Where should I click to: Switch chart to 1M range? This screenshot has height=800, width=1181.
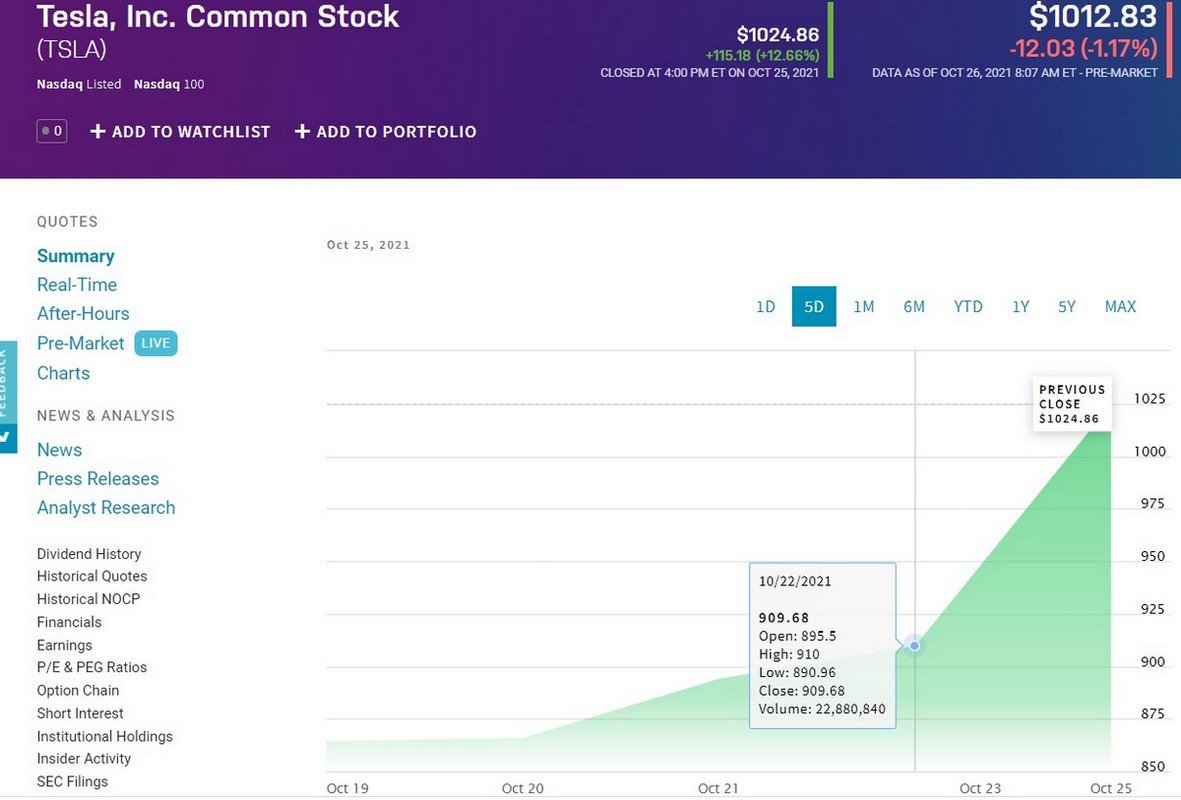pos(864,307)
